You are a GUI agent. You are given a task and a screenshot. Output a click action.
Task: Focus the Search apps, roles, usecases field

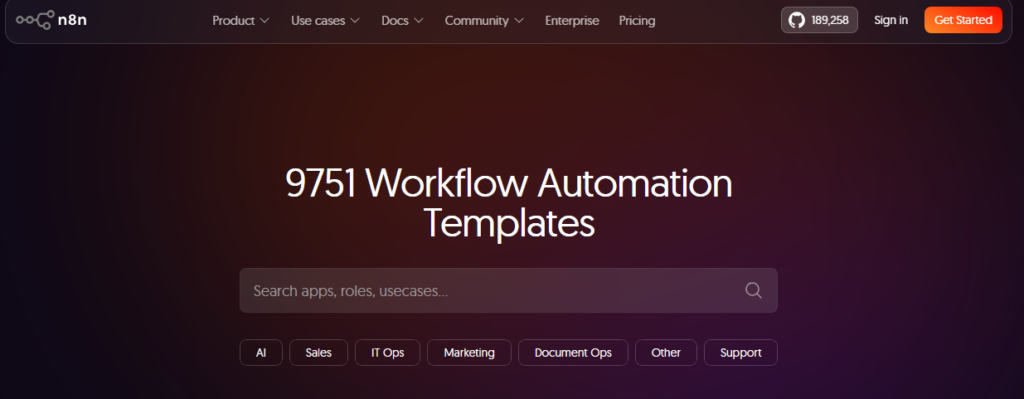508,291
